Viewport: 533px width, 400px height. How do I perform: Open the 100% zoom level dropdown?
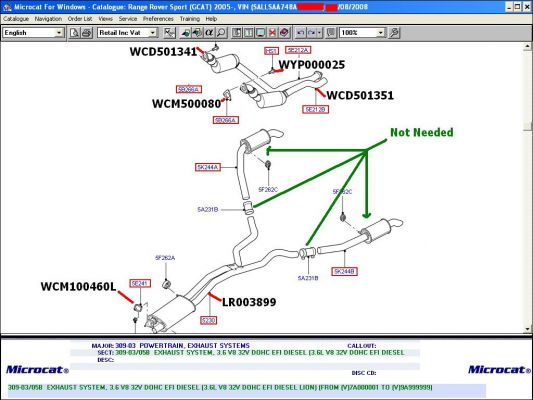[x=380, y=33]
